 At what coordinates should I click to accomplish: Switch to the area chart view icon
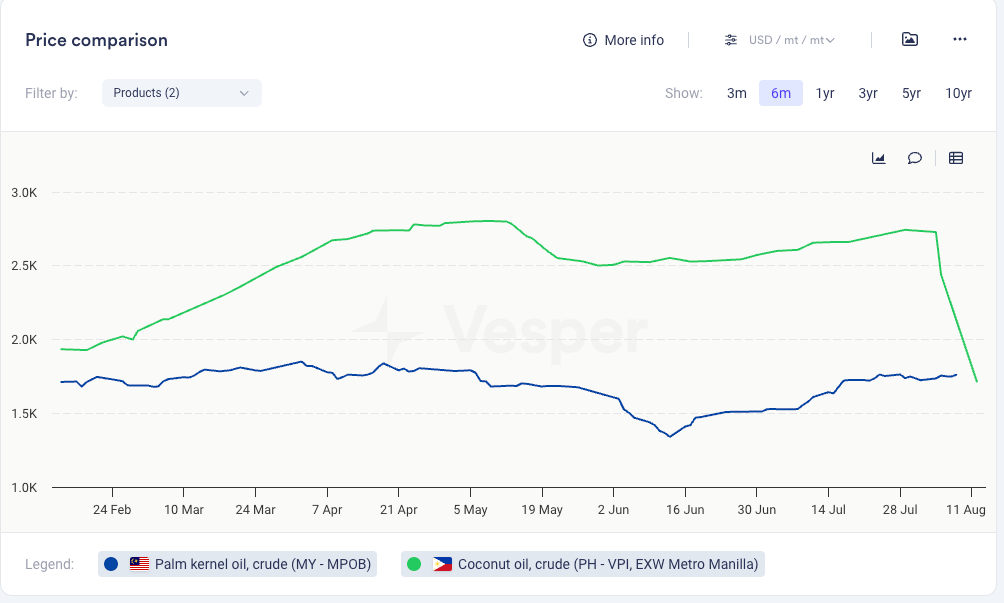879,158
